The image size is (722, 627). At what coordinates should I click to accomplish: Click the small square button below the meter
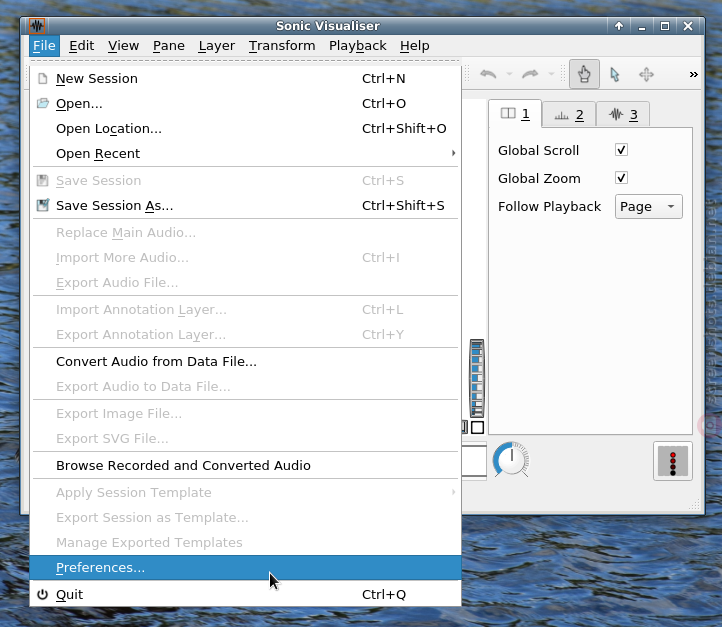coord(477,427)
